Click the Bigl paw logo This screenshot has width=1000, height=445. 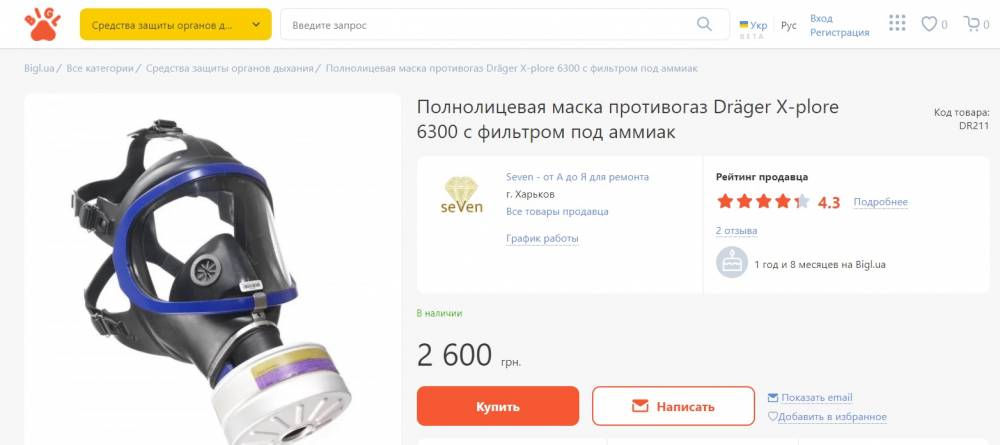coord(43,25)
